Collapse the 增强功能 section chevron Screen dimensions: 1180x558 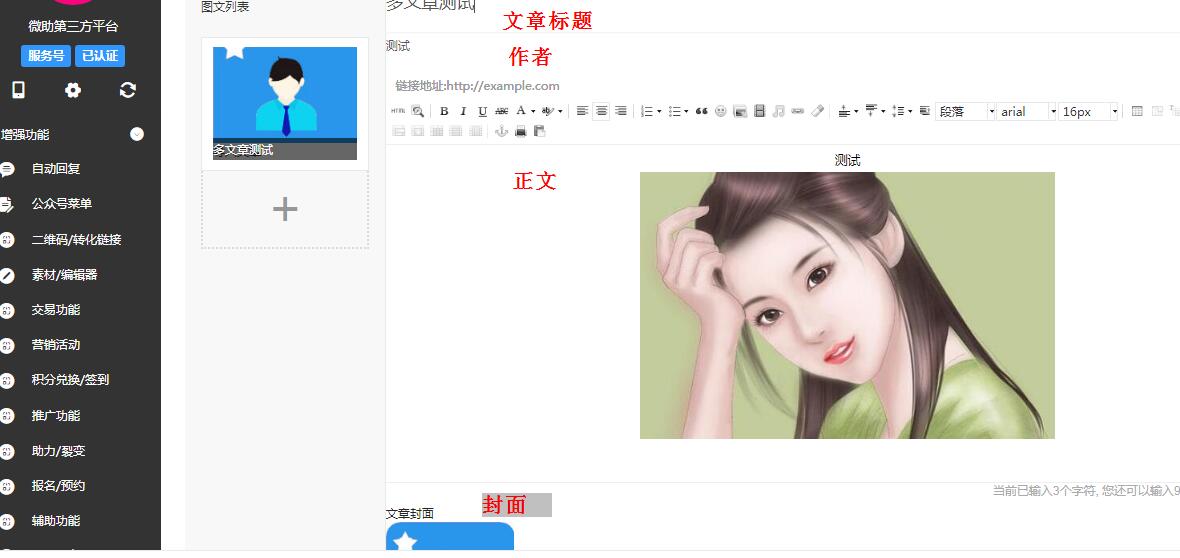point(137,134)
